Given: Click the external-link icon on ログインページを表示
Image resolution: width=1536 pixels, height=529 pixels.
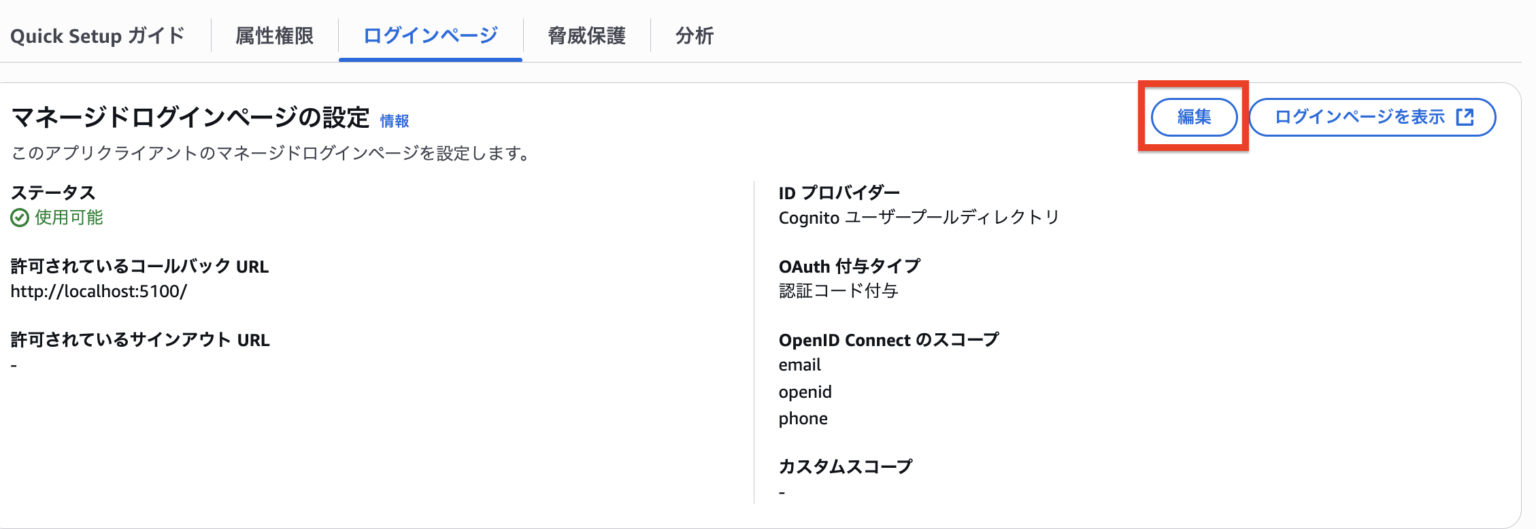Looking at the screenshot, I should pyautogui.click(x=1465, y=117).
